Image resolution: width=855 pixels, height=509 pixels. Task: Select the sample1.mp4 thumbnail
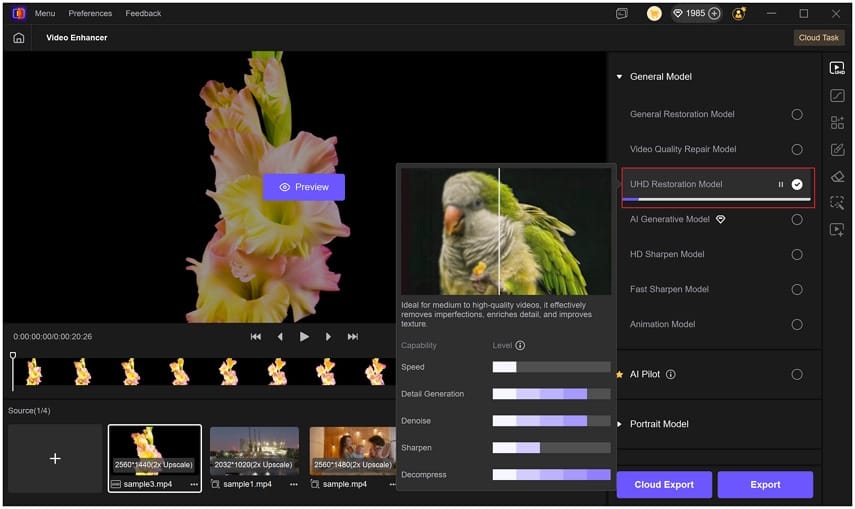254,452
